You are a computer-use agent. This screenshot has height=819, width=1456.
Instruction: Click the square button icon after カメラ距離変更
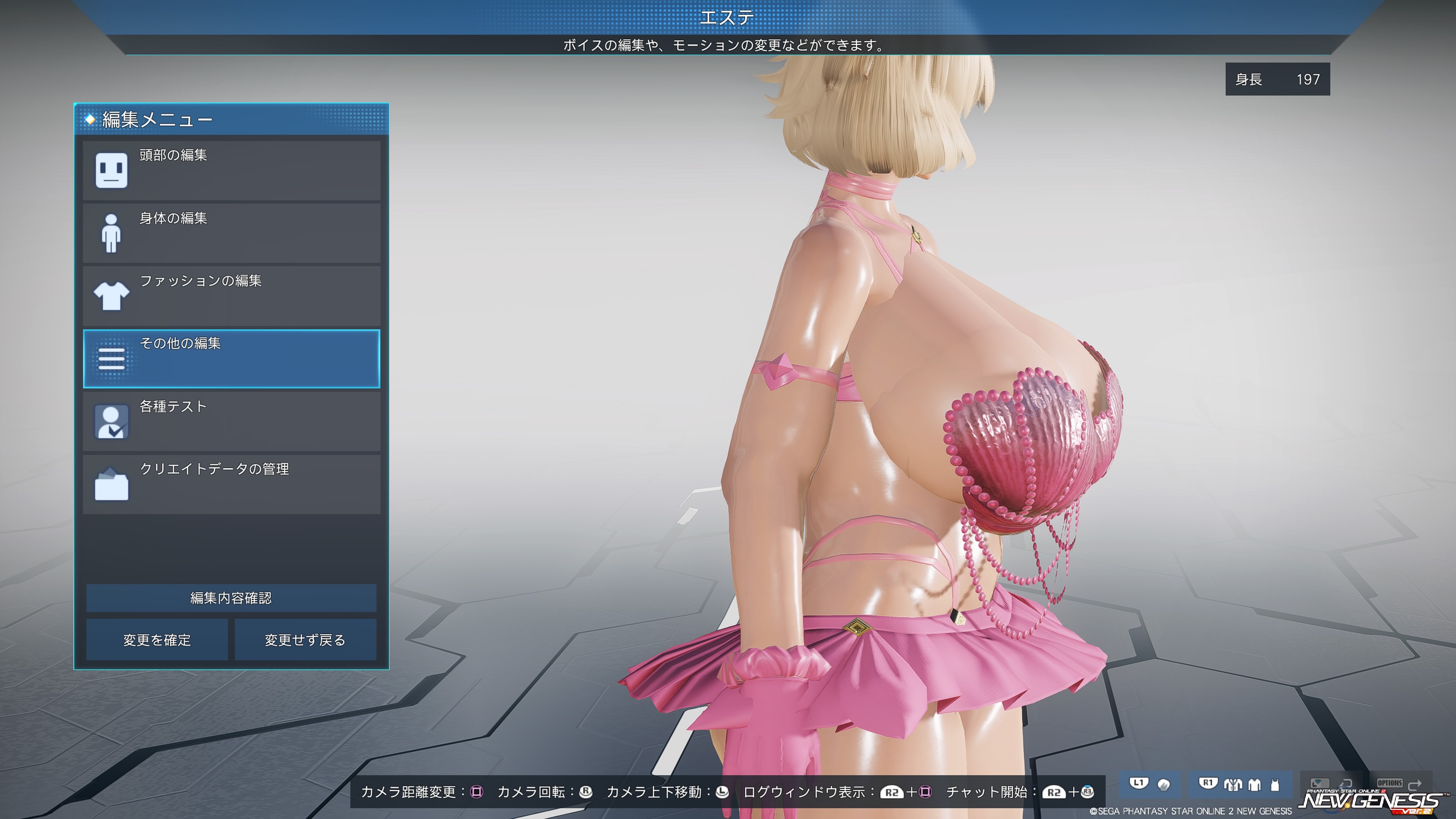(477, 792)
